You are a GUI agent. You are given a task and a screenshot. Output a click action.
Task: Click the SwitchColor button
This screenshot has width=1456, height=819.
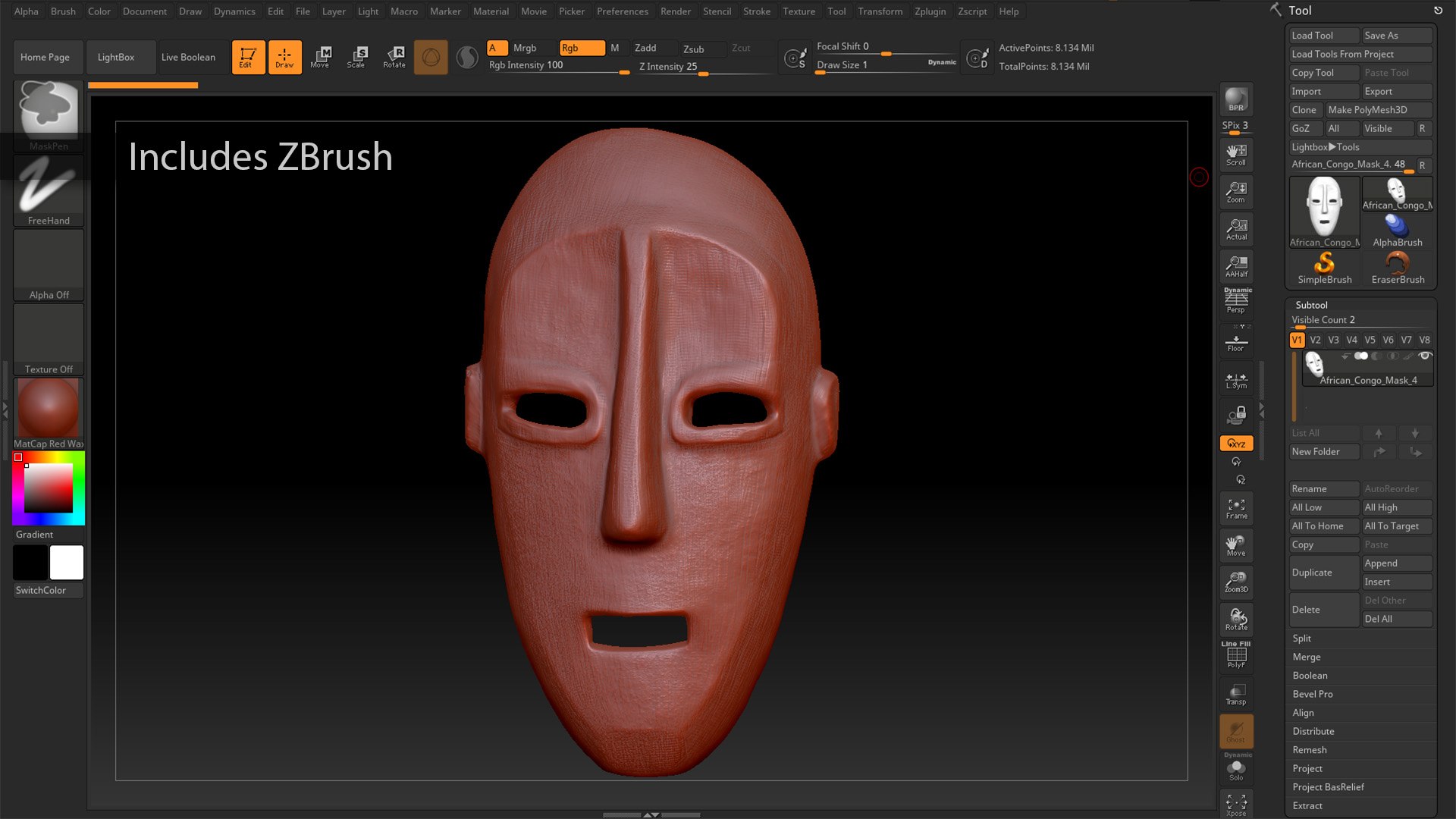coord(49,590)
